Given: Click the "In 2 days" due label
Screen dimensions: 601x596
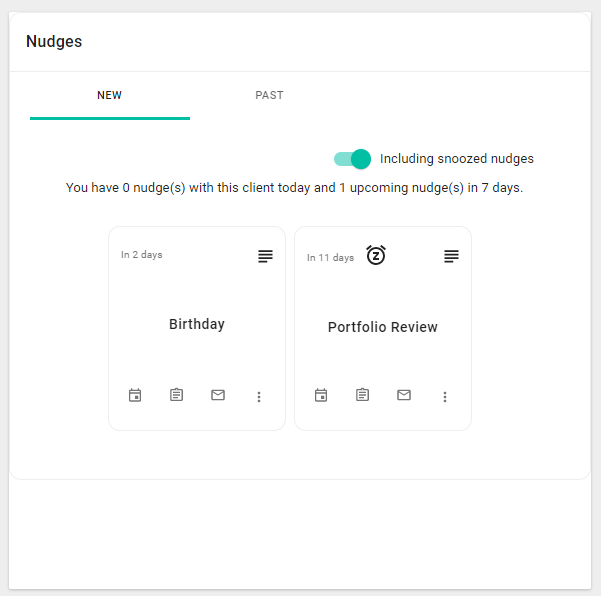Looking at the screenshot, I should click(142, 255).
